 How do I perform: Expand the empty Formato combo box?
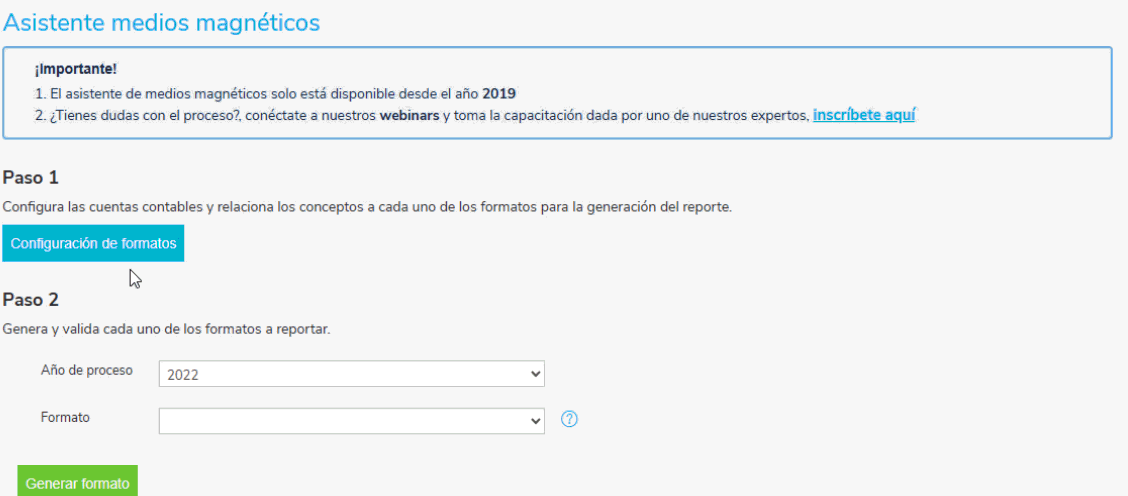351,421
